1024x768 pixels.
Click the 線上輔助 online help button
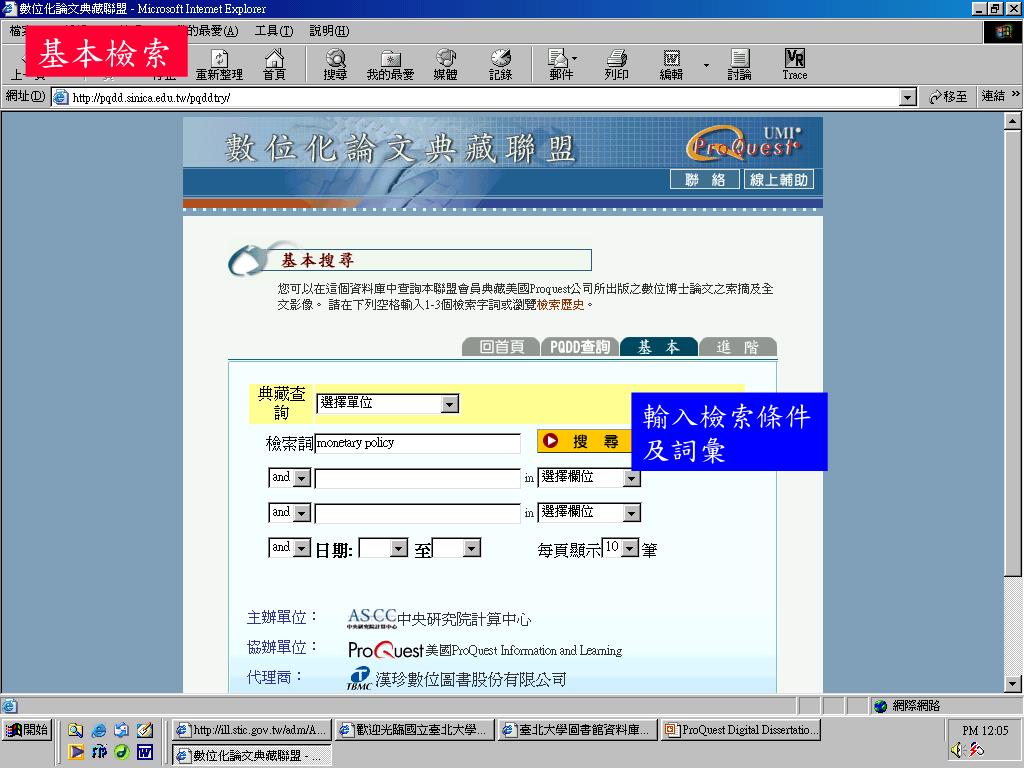[779, 180]
